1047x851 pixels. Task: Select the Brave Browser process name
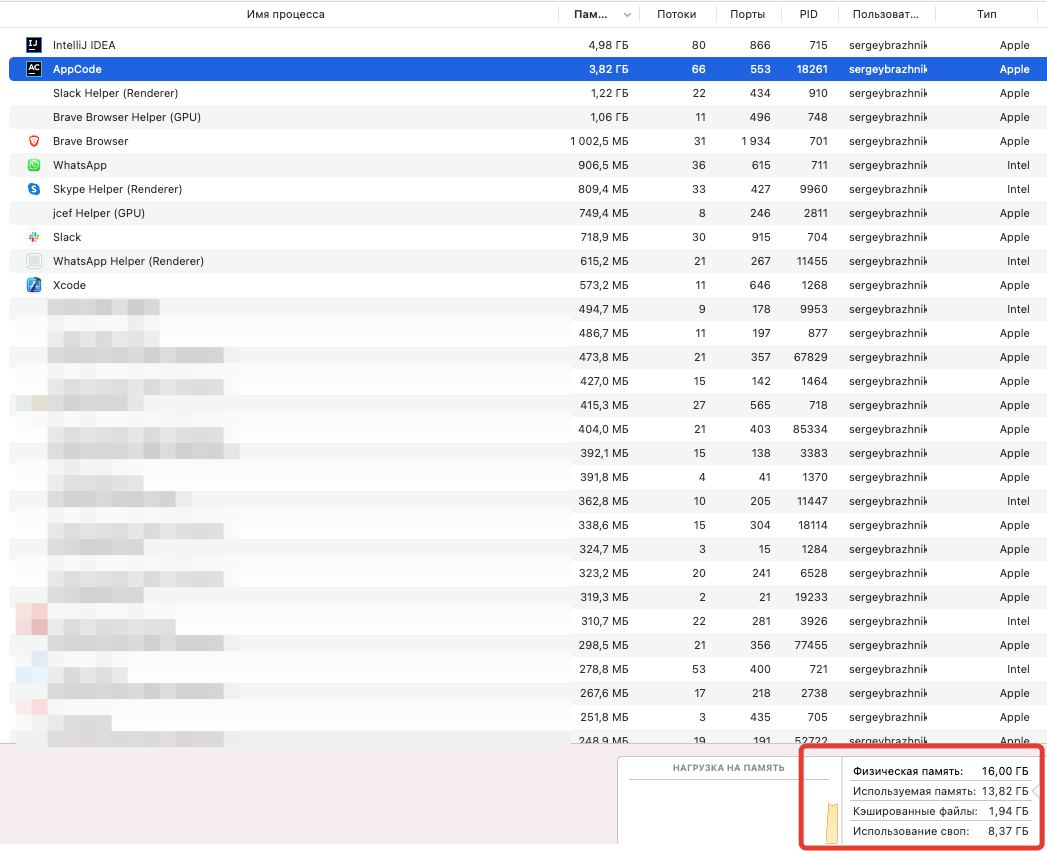(x=90, y=141)
